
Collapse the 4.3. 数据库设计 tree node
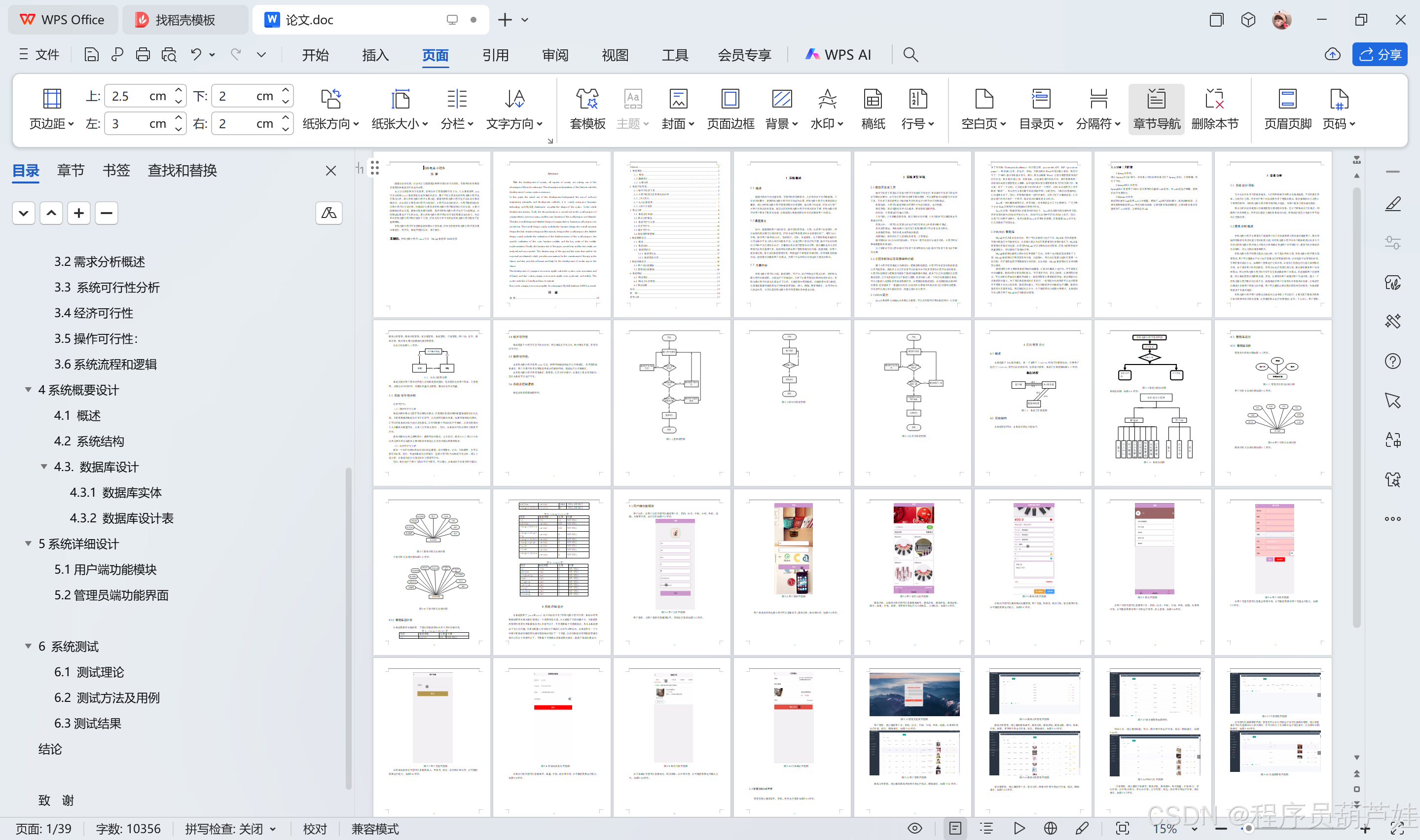coord(43,467)
